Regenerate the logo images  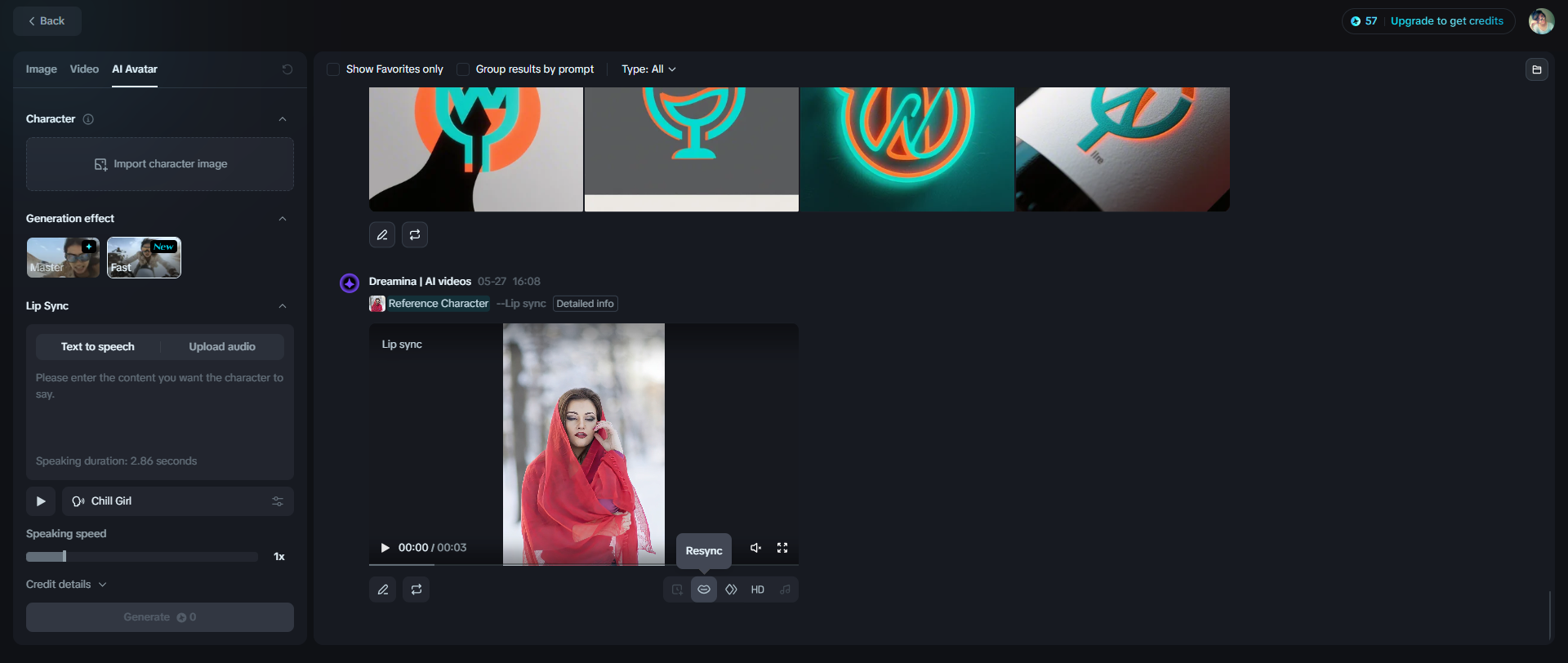(415, 235)
